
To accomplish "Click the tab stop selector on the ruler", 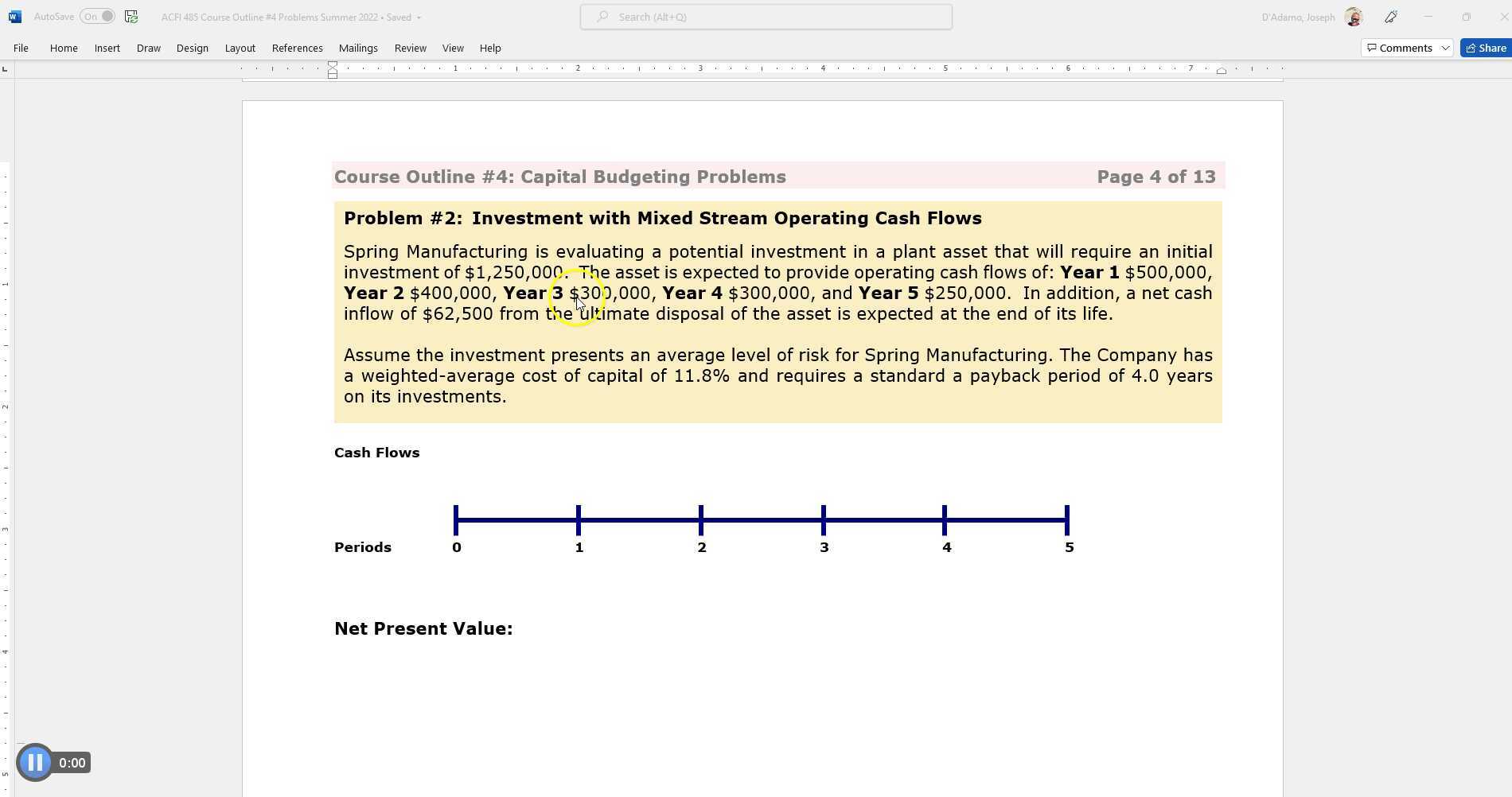I will pyautogui.click(x=6, y=68).
